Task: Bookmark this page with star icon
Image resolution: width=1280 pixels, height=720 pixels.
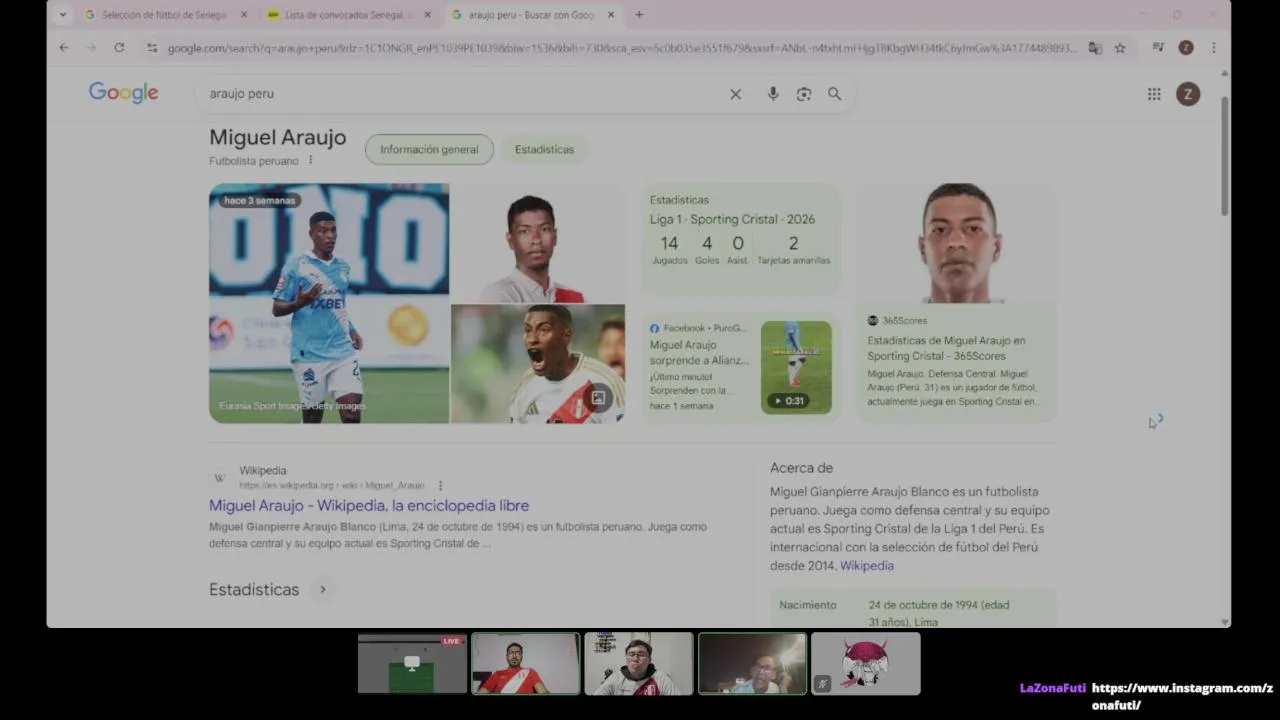Action: pyautogui.click(x=1120, y=48)
